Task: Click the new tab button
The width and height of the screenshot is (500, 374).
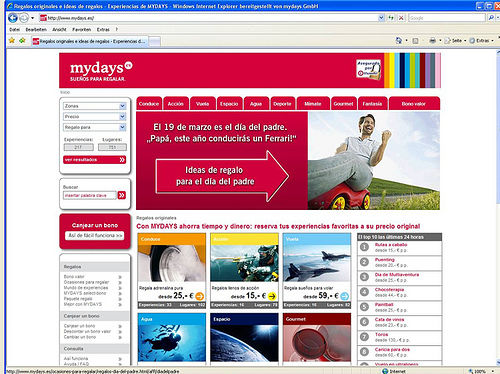Action: [x=154, y=41]
